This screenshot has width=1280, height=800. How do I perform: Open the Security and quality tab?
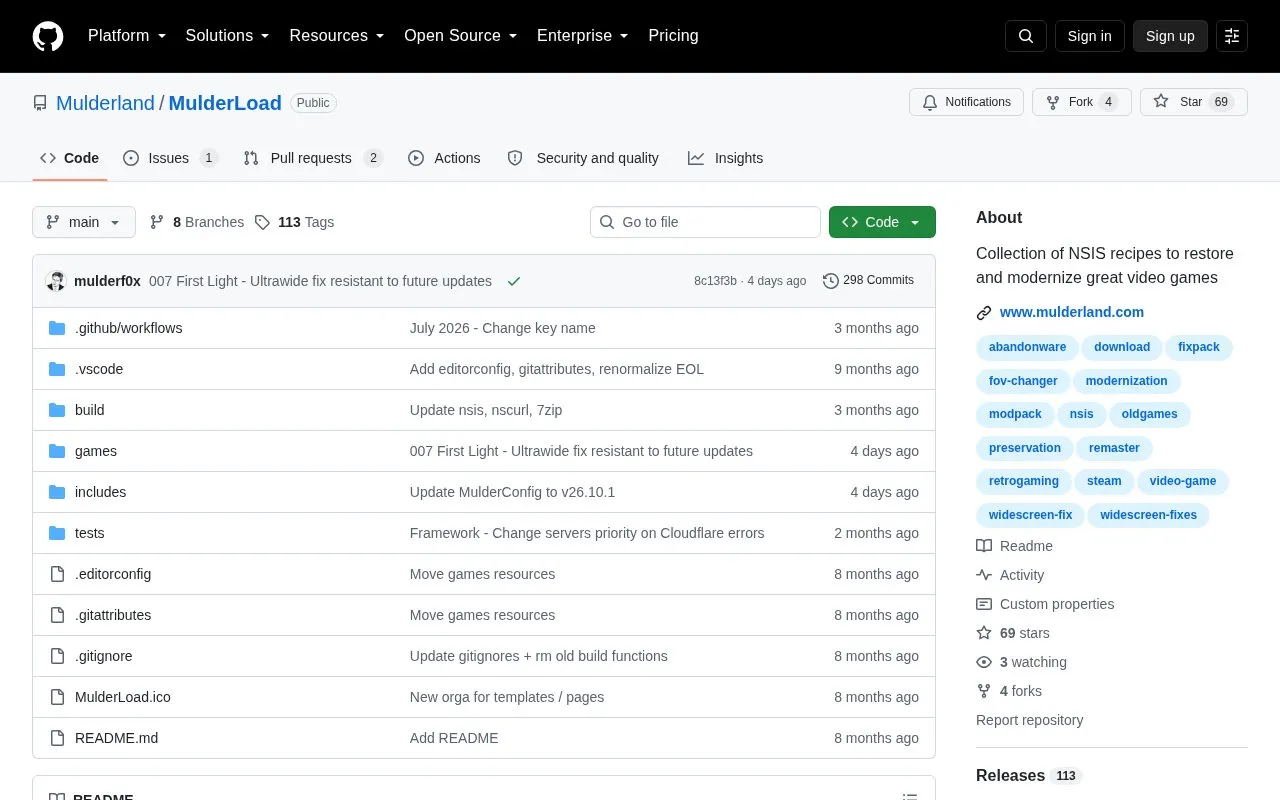(583, 158)
